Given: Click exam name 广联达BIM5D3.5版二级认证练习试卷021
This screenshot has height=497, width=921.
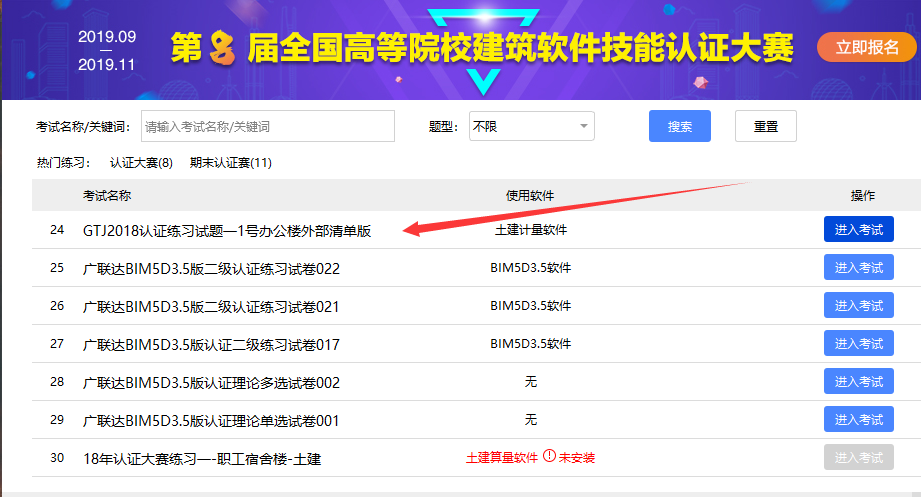Looking at the screenshot, I should click(x=211, y=307).
